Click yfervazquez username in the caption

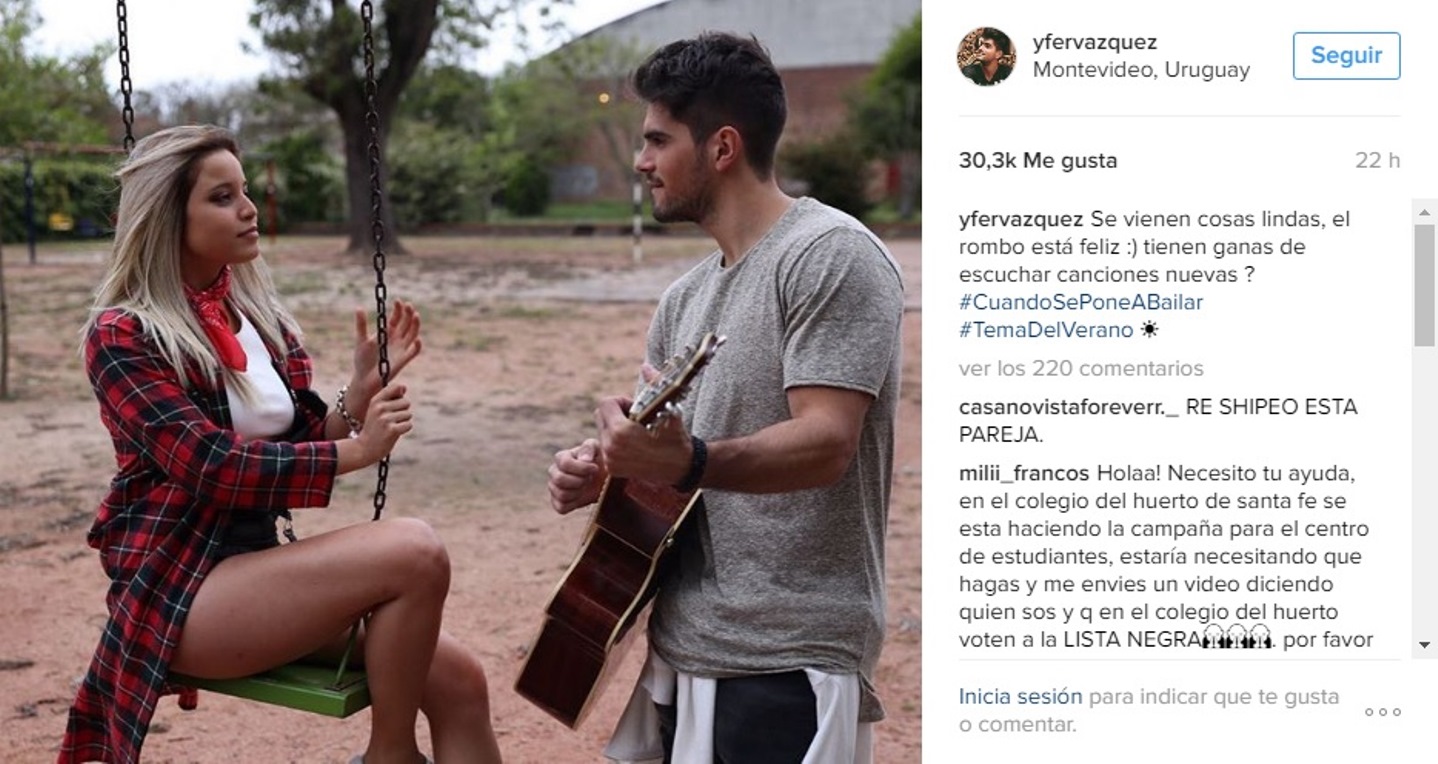(x=1021, y=219)
